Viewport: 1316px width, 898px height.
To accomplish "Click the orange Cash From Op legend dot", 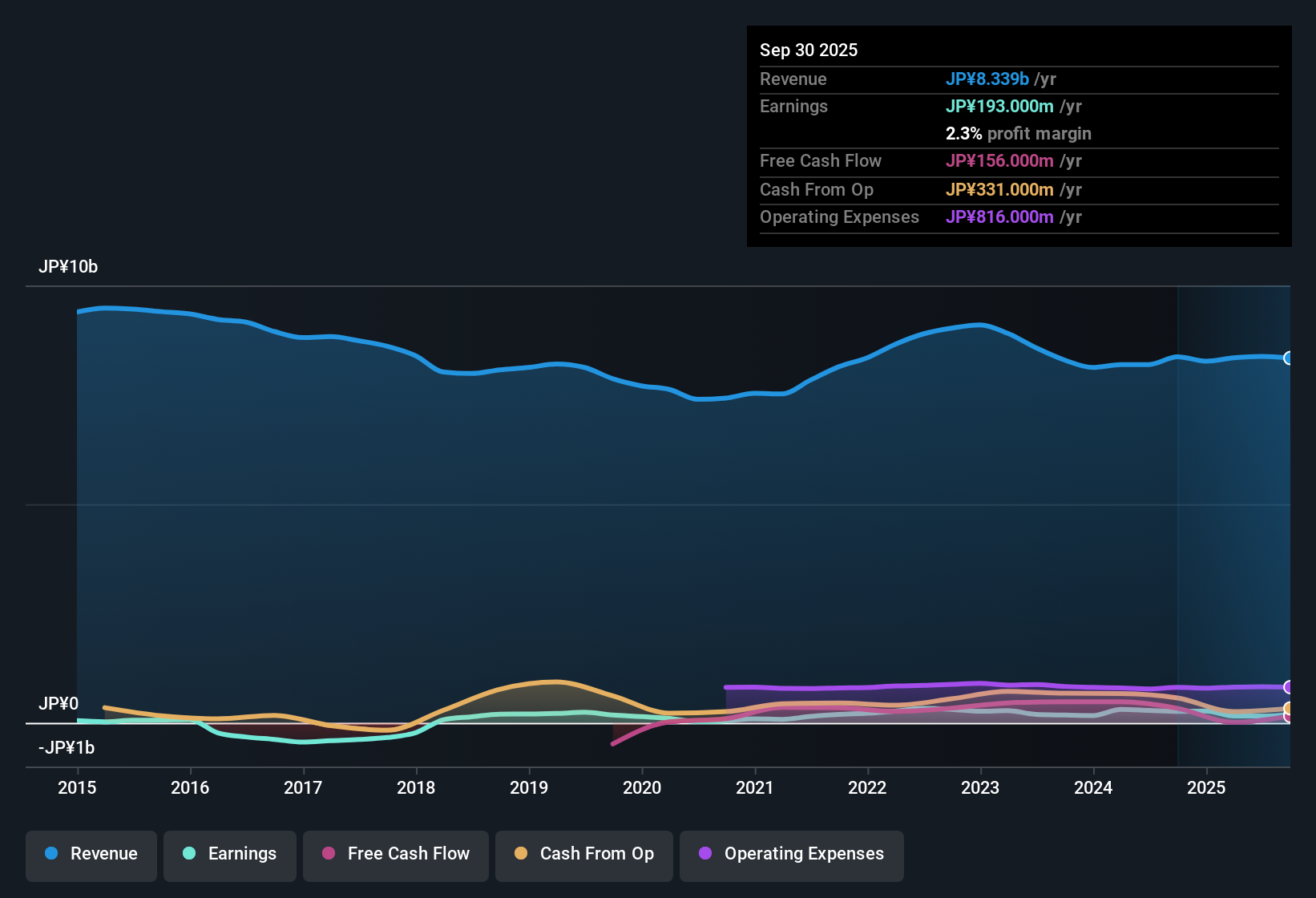I will 521,854.
